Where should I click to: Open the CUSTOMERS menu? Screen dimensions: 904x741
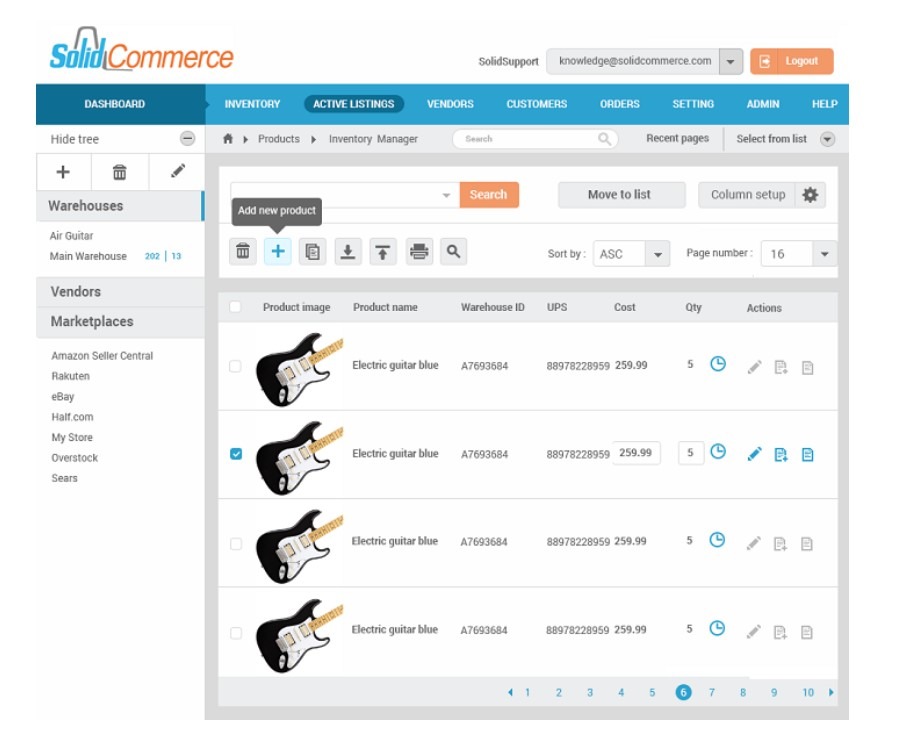537,104
